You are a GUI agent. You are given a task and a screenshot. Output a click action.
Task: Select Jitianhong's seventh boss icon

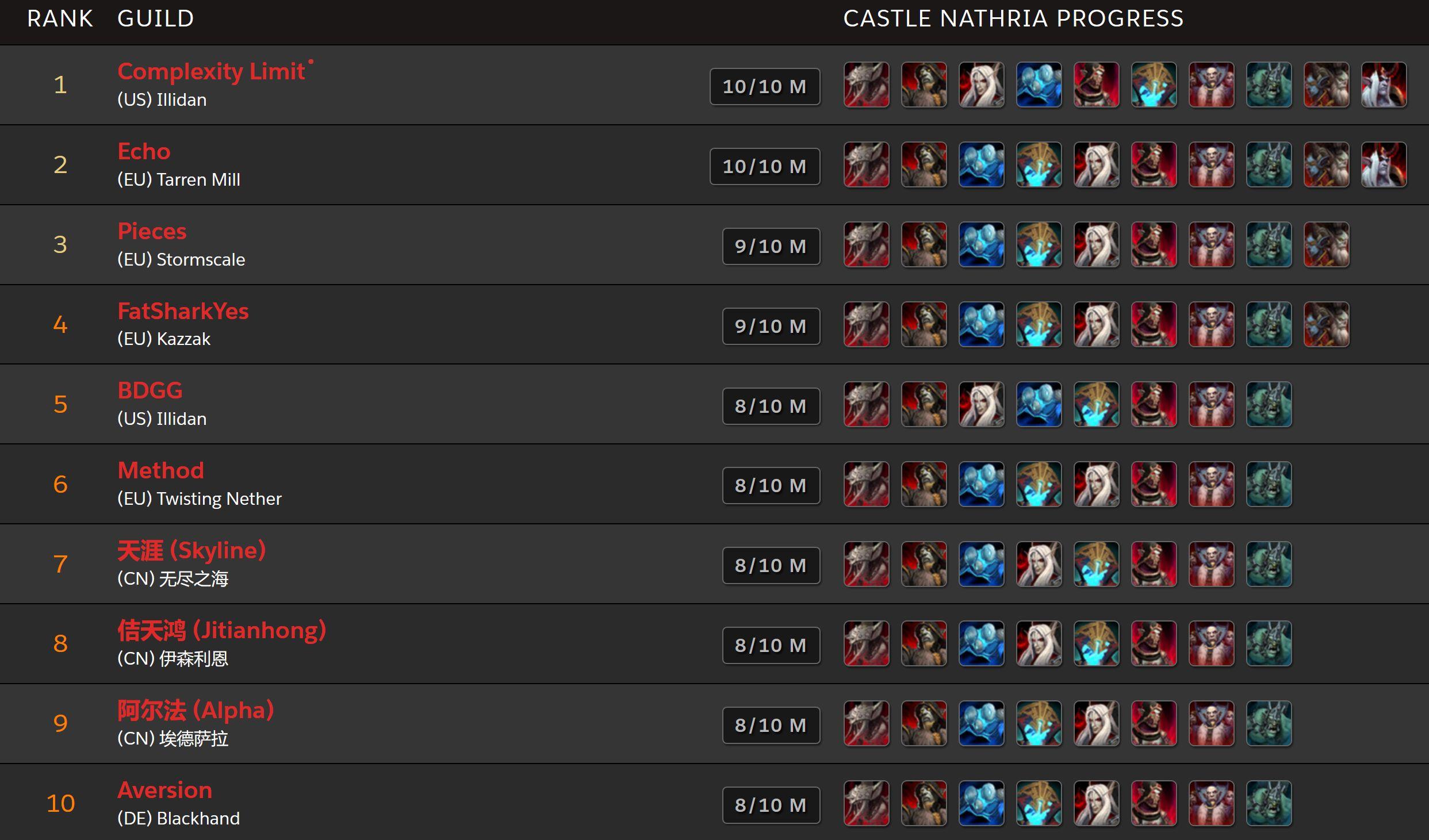point(1211,644)
